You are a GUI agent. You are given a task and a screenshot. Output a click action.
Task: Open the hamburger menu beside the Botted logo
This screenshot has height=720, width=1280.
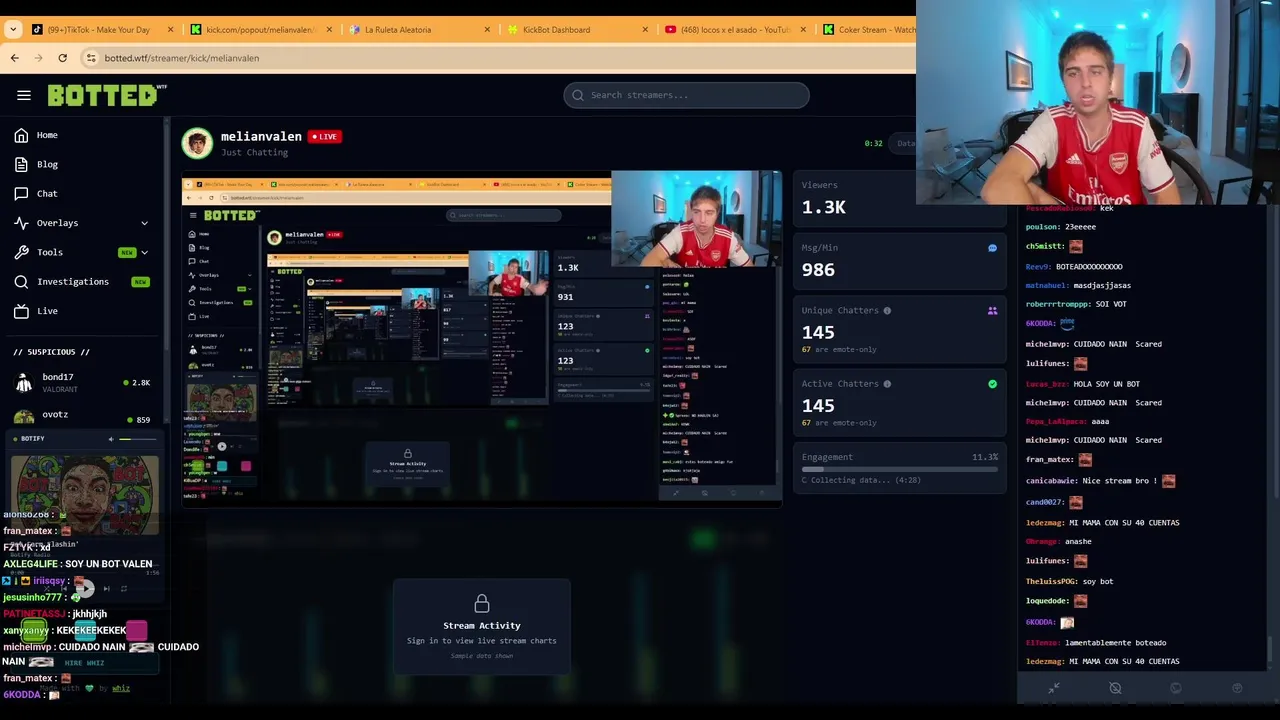24,95
